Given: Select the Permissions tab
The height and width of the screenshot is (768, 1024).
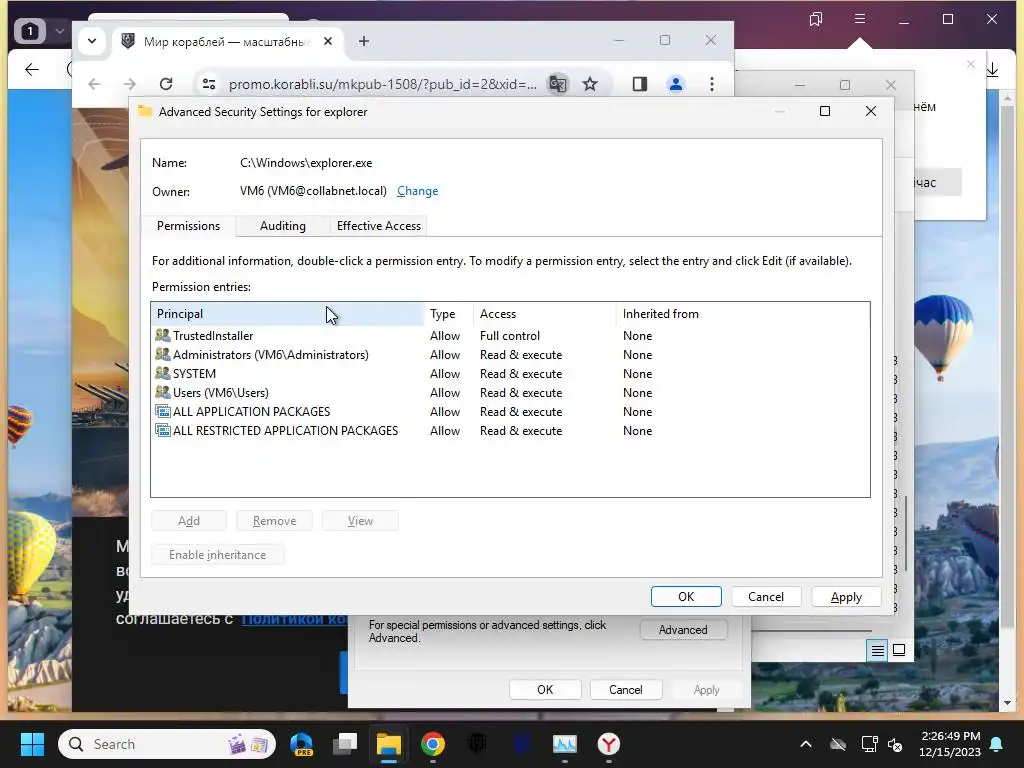Looking at the screenshot, I should click(x=188, y=225).
